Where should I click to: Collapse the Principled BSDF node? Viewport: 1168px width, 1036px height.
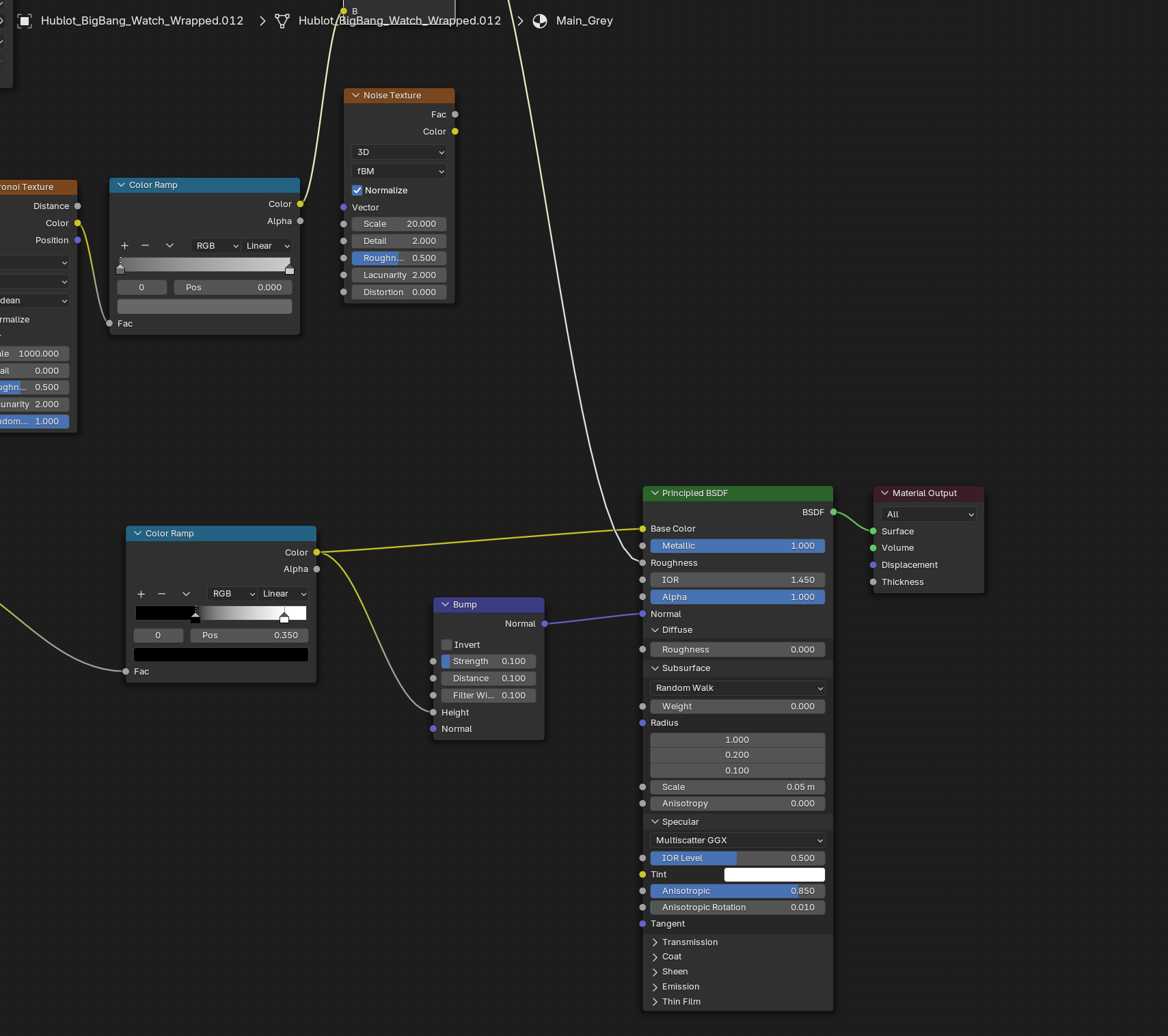click(x=655, y=493)
